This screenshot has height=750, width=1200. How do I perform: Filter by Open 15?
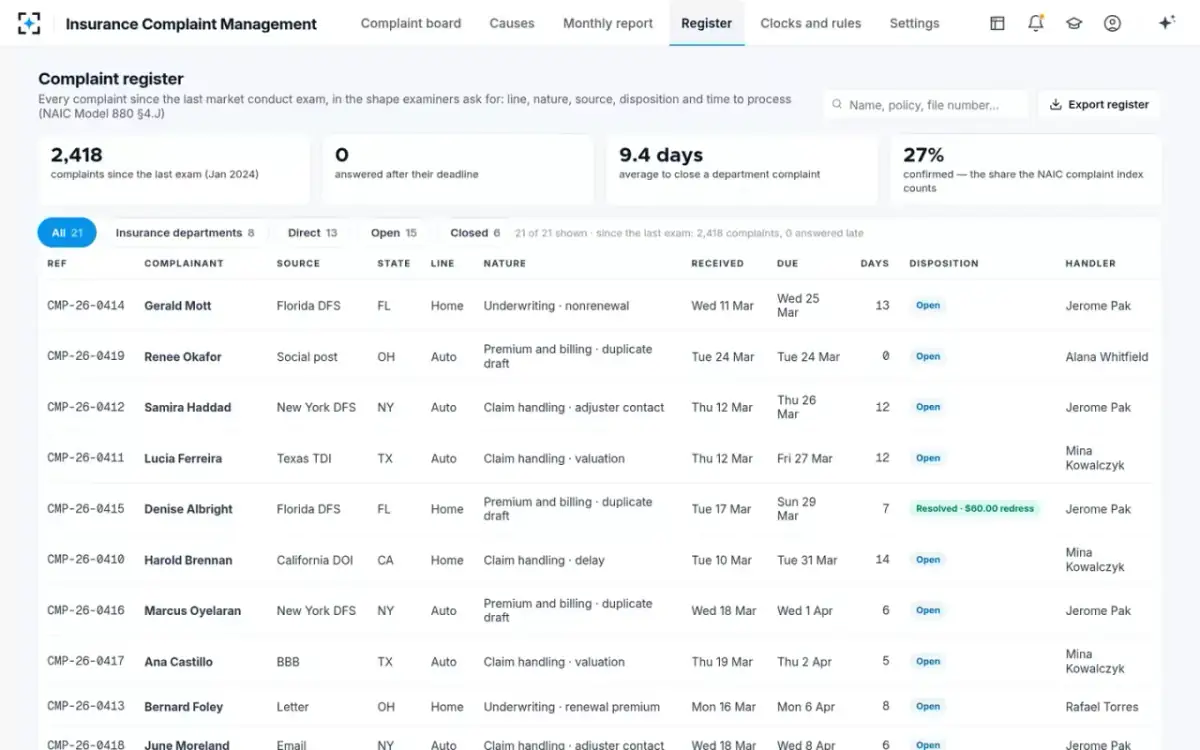(x=394, y=233)
